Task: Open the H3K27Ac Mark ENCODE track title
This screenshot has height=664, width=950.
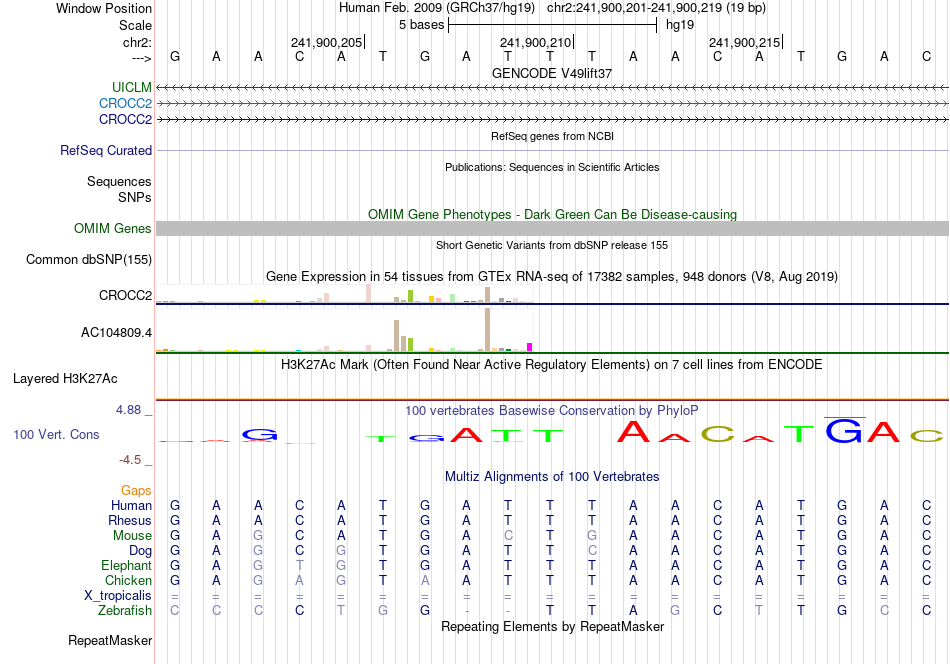Action: (552, 365)
